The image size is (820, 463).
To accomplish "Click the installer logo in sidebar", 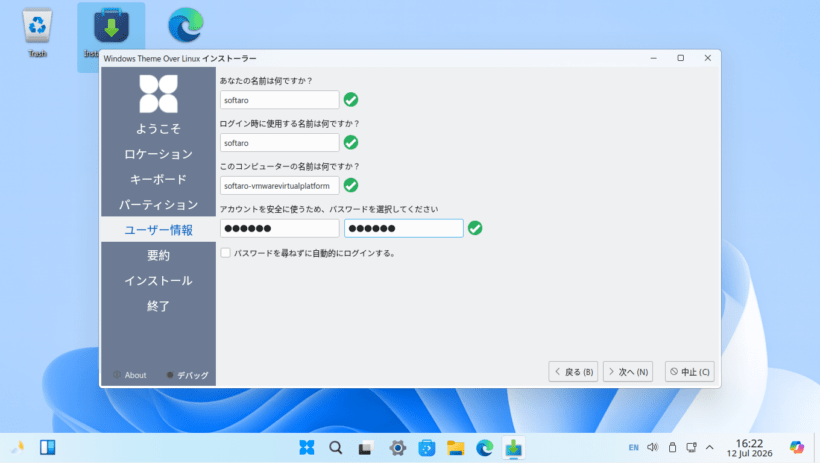I will click(x=158, y=94).
